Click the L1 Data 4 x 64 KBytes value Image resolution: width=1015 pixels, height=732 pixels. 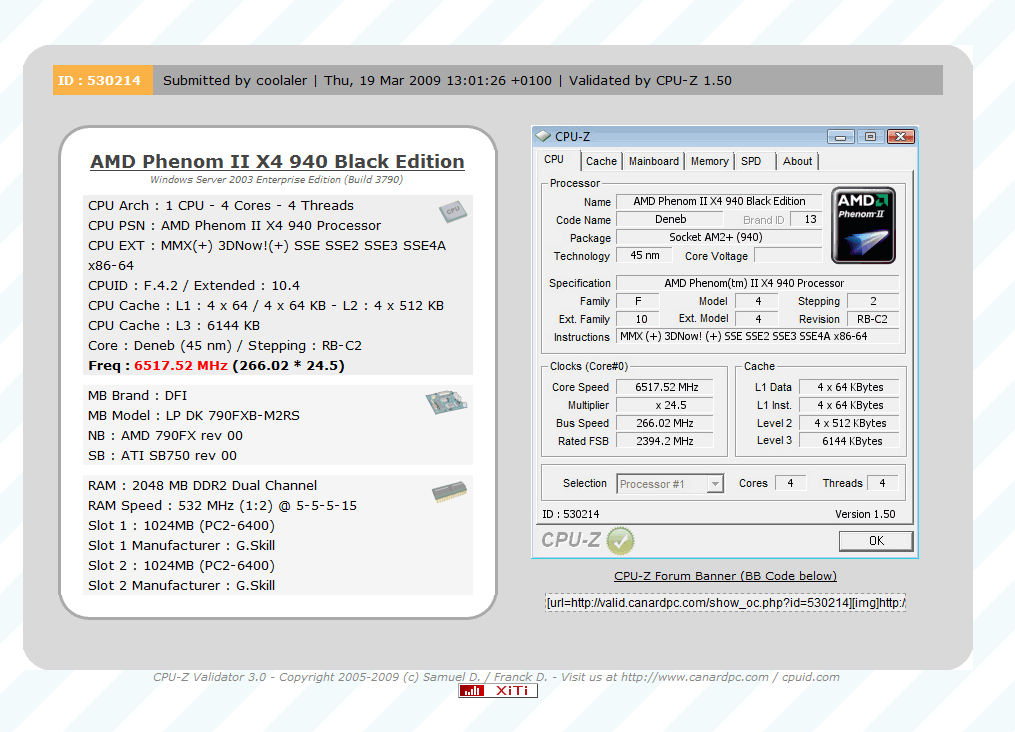pos(849,387)
